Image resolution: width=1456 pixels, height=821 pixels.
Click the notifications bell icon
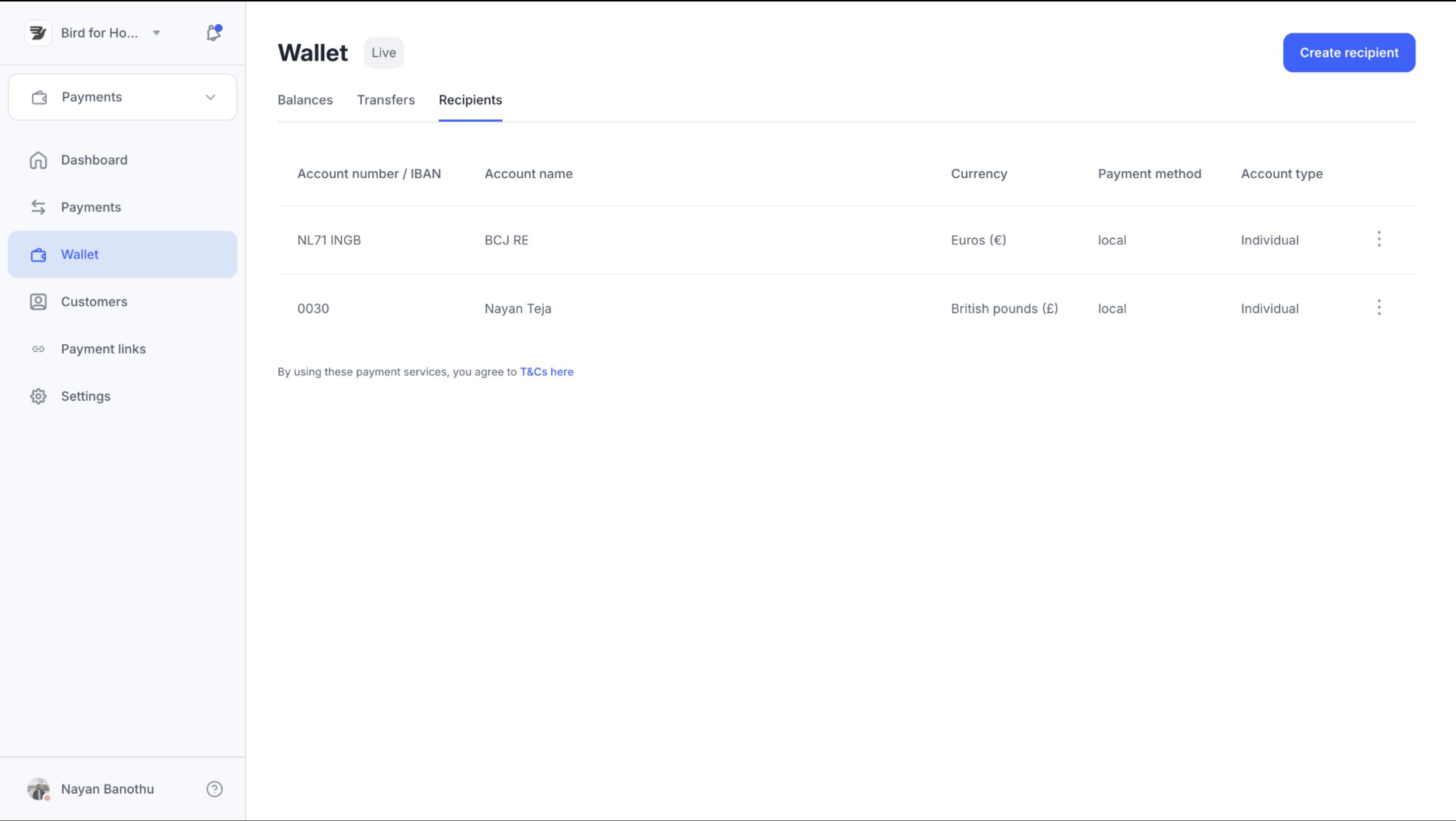pos(213,33)
